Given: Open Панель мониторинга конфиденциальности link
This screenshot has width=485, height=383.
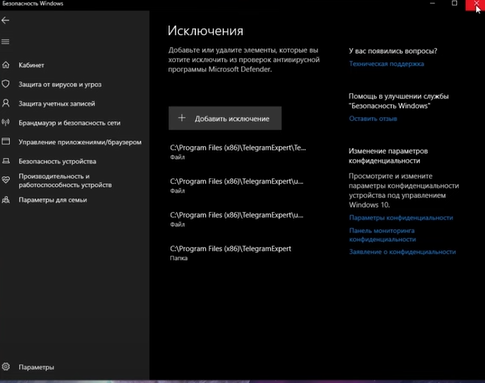Looking at the screenshot, I should pos(382,235).
